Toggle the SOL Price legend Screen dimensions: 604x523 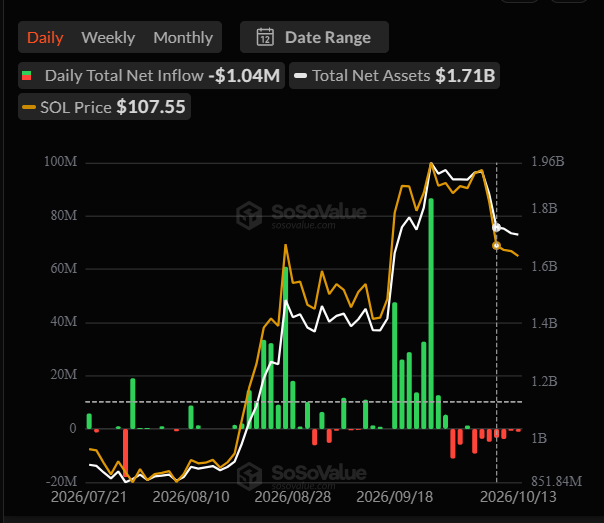(x=104, y=107)
